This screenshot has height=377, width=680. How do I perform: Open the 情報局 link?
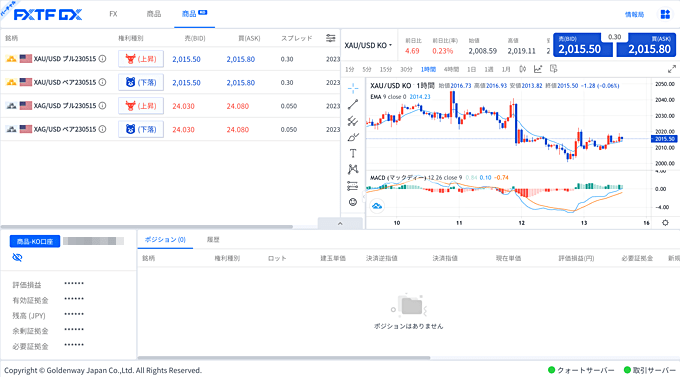[x=634, y=14]
